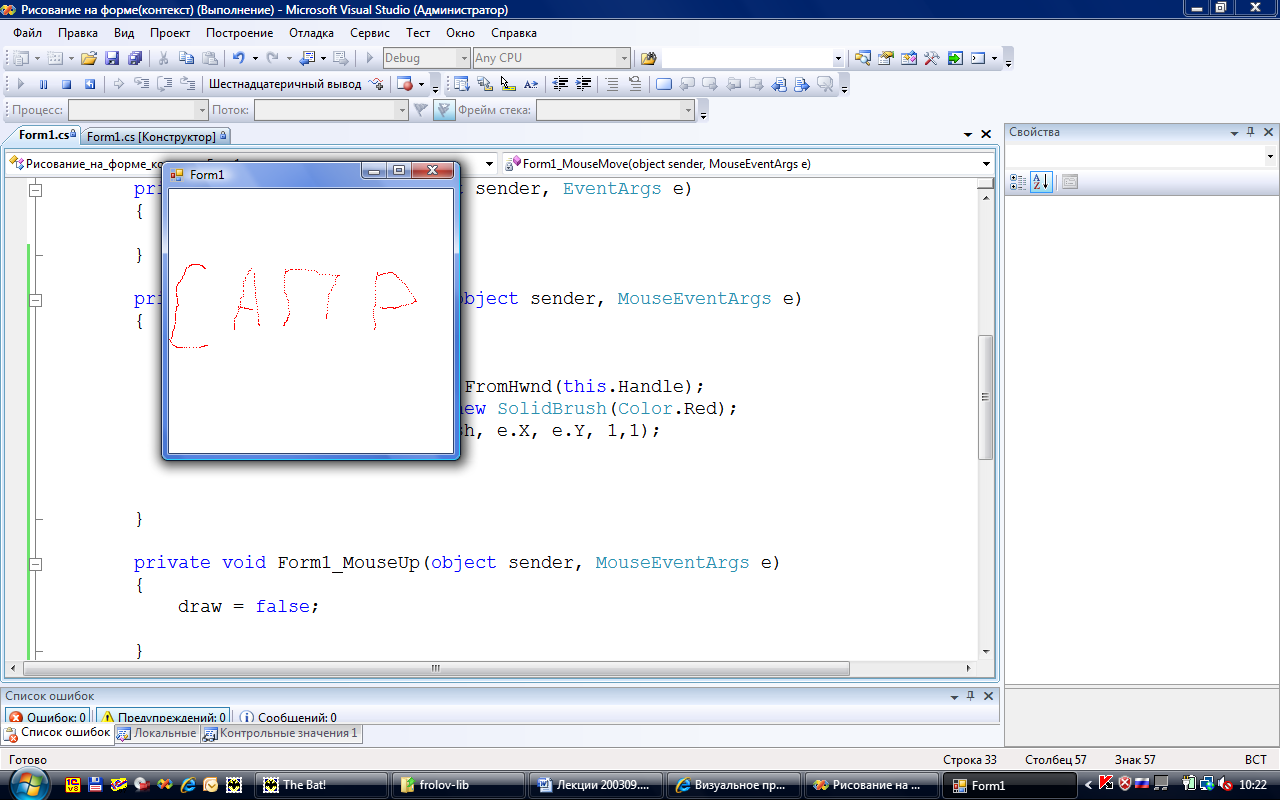
Task: Click the Copy icon in the toolbar
Action: (186, 58)
